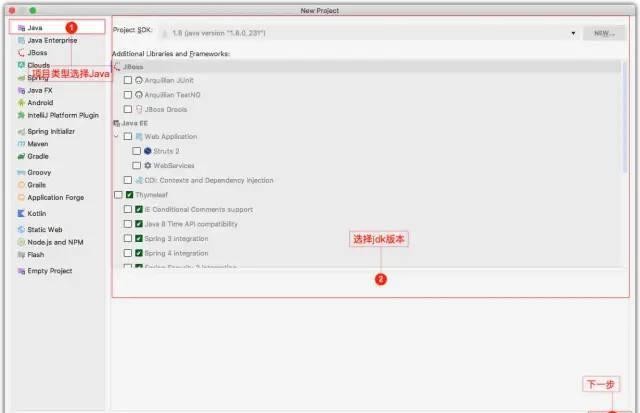The image size is (640, 413).
Task: Click the 'Android' label in sidebar
Action: pyautogui.click(x=40, y=102)
